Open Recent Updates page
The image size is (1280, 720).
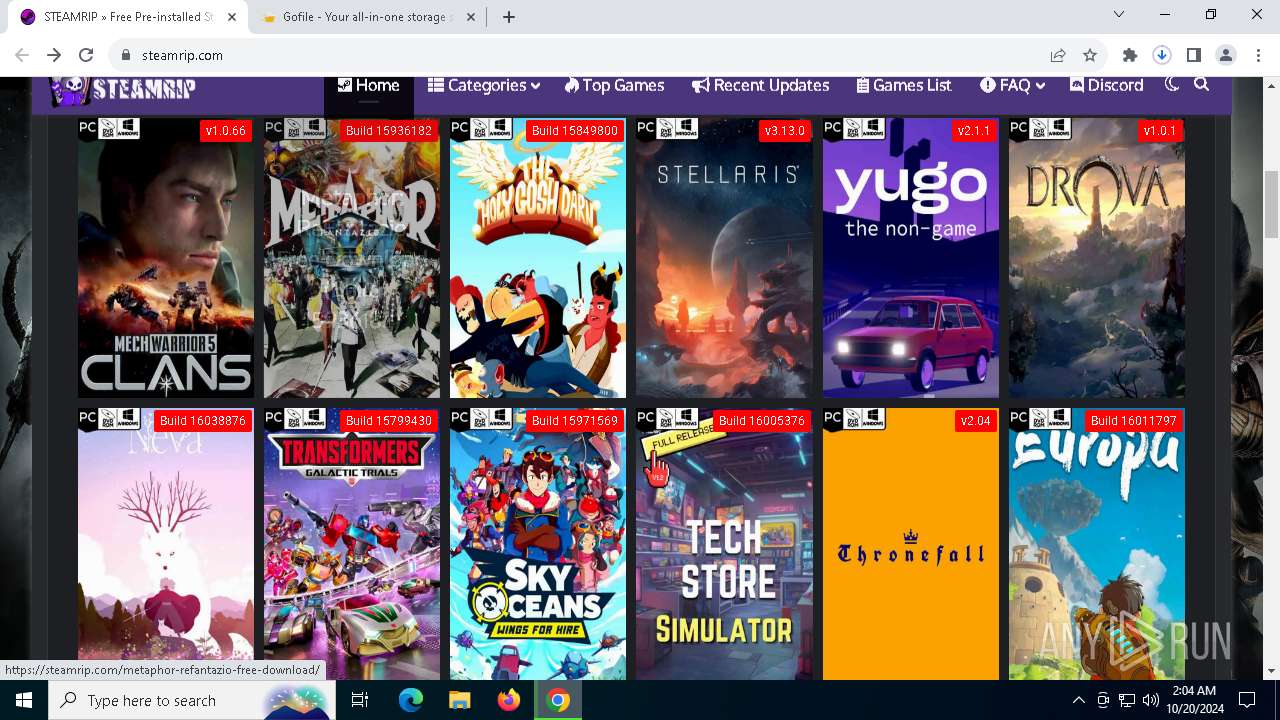[x=760, y=86]
